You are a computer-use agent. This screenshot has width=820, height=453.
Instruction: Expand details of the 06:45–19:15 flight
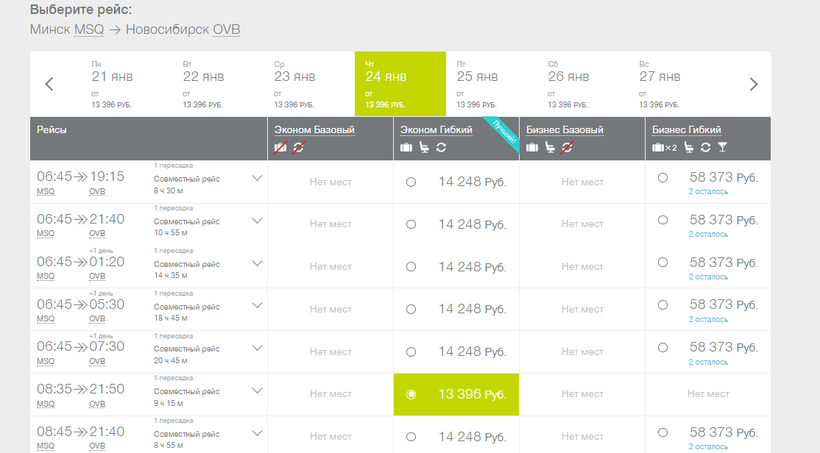(x=257, y=179)
